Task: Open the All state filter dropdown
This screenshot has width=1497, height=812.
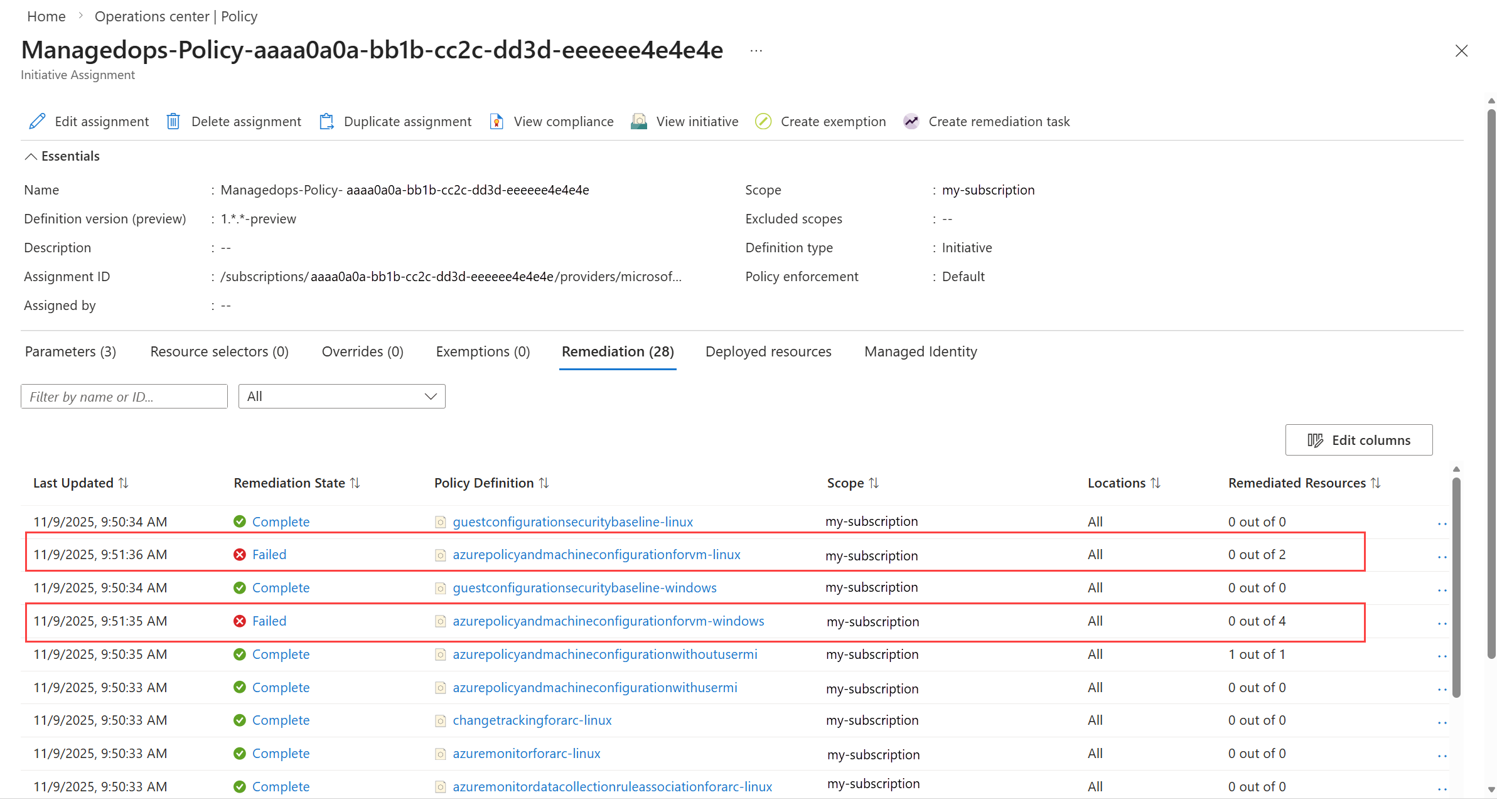Action: pyautogui.click(x=342, y=397)
